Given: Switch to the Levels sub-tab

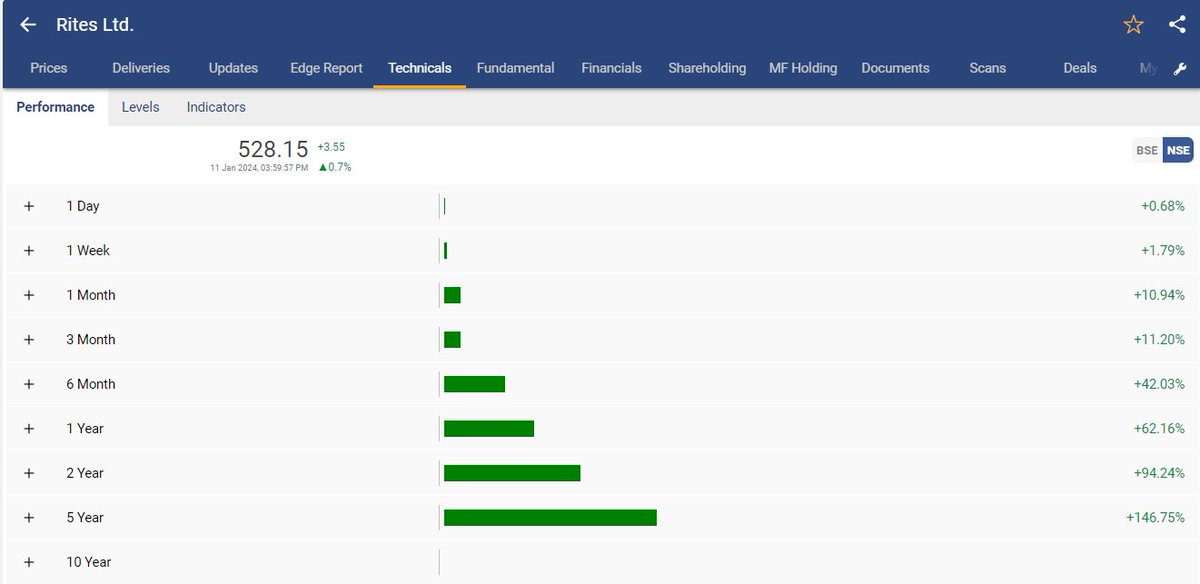Looking at the screenshot, I should click(140, 107).
